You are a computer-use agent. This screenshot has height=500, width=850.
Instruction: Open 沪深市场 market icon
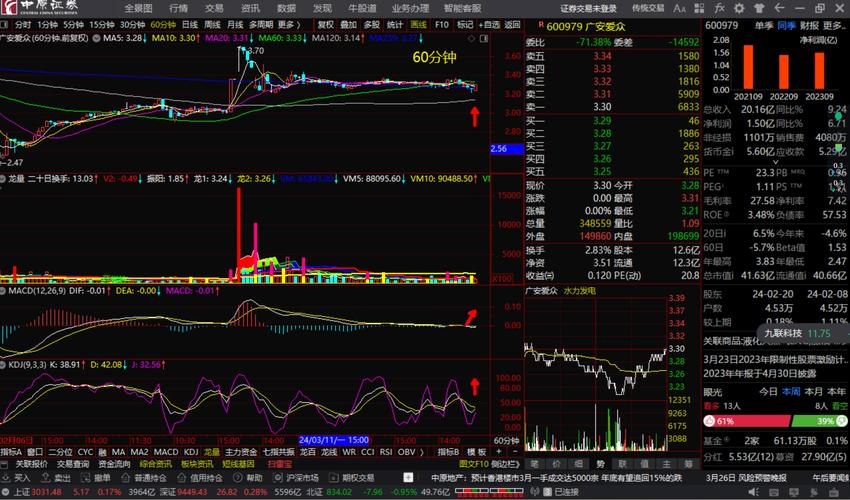click(296, 478)
